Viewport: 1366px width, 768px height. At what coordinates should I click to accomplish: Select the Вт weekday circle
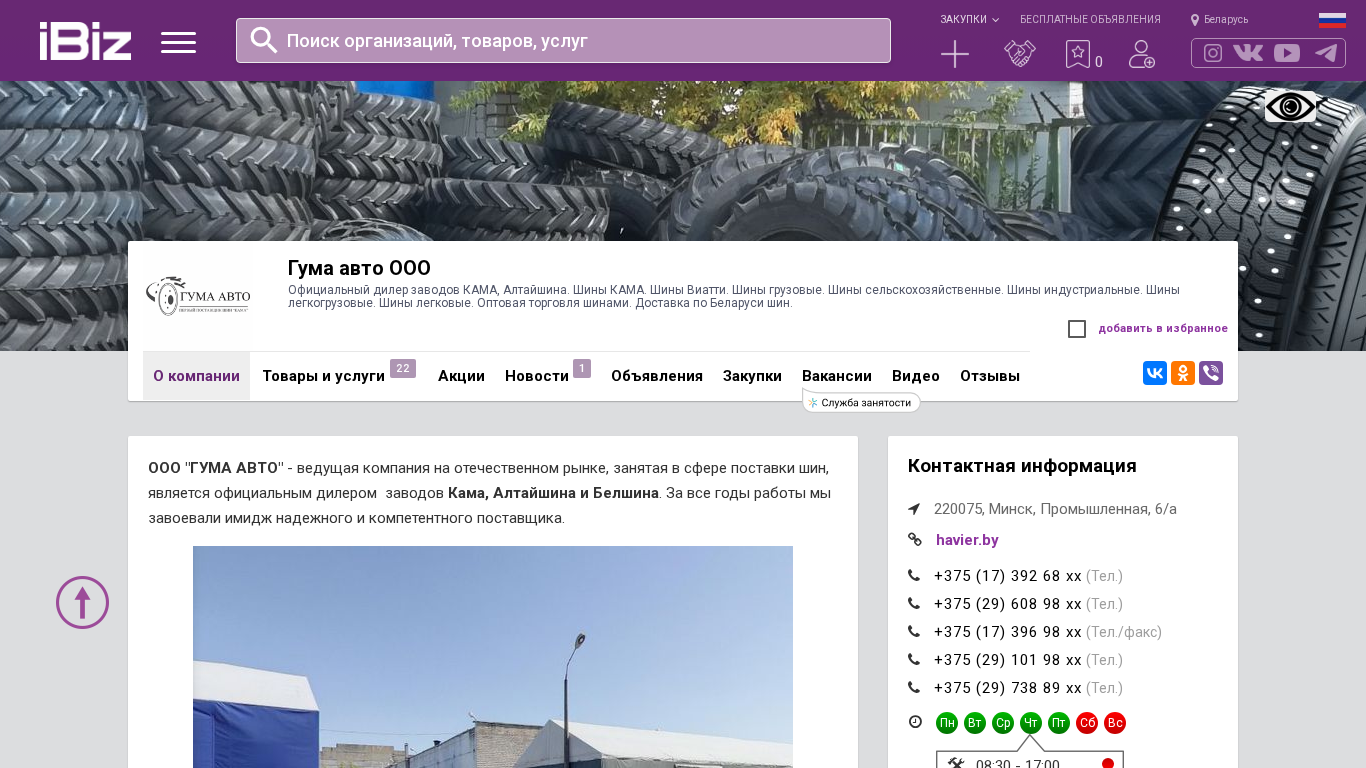(975, 723)
